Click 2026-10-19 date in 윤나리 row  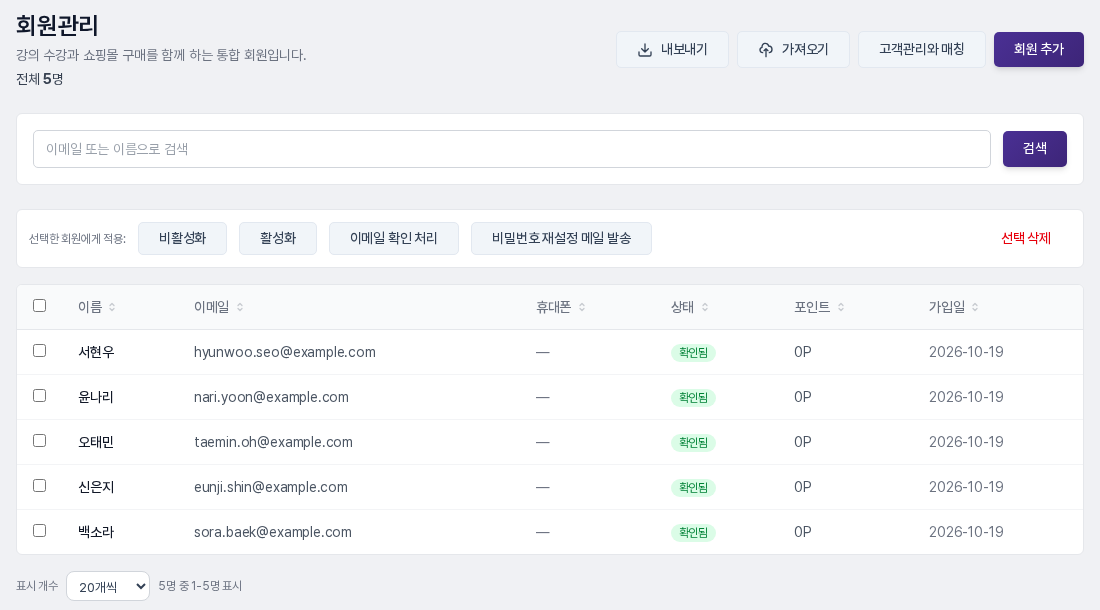966,397
